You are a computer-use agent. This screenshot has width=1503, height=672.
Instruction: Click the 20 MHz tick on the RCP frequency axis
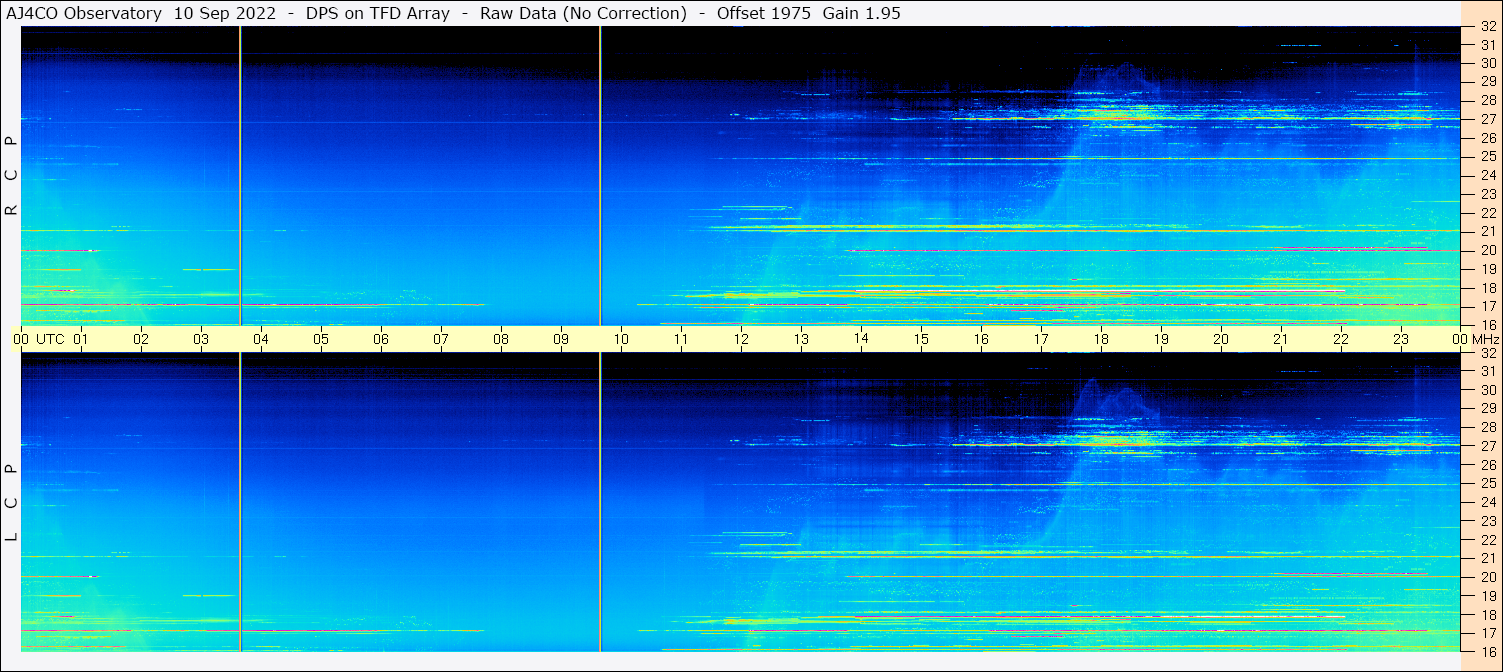coord(1488,250)
